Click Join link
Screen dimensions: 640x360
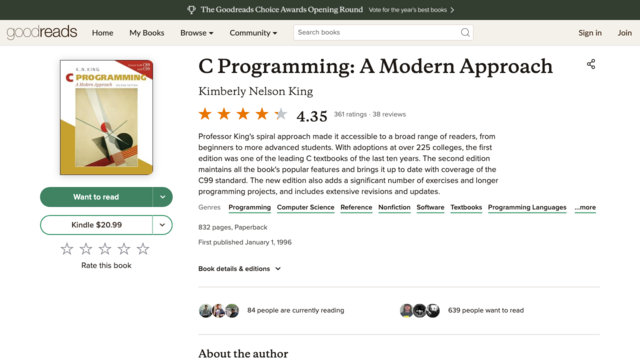(624, 33)
